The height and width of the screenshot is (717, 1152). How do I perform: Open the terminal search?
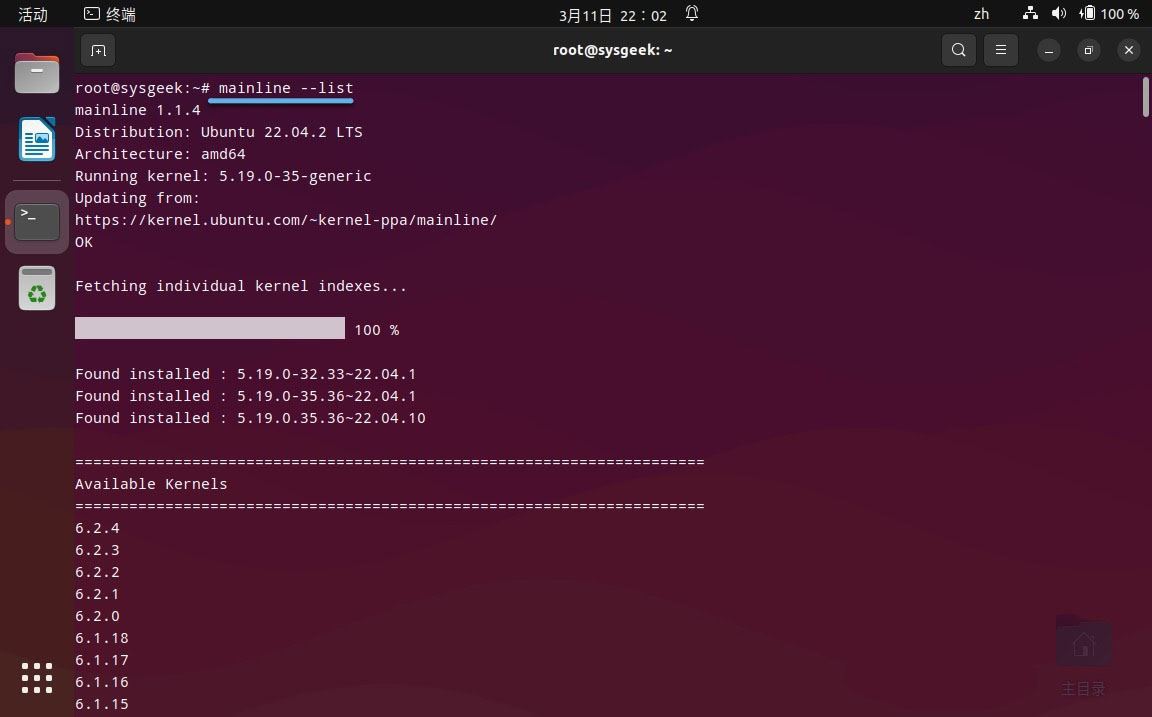[x=958, y=50]
